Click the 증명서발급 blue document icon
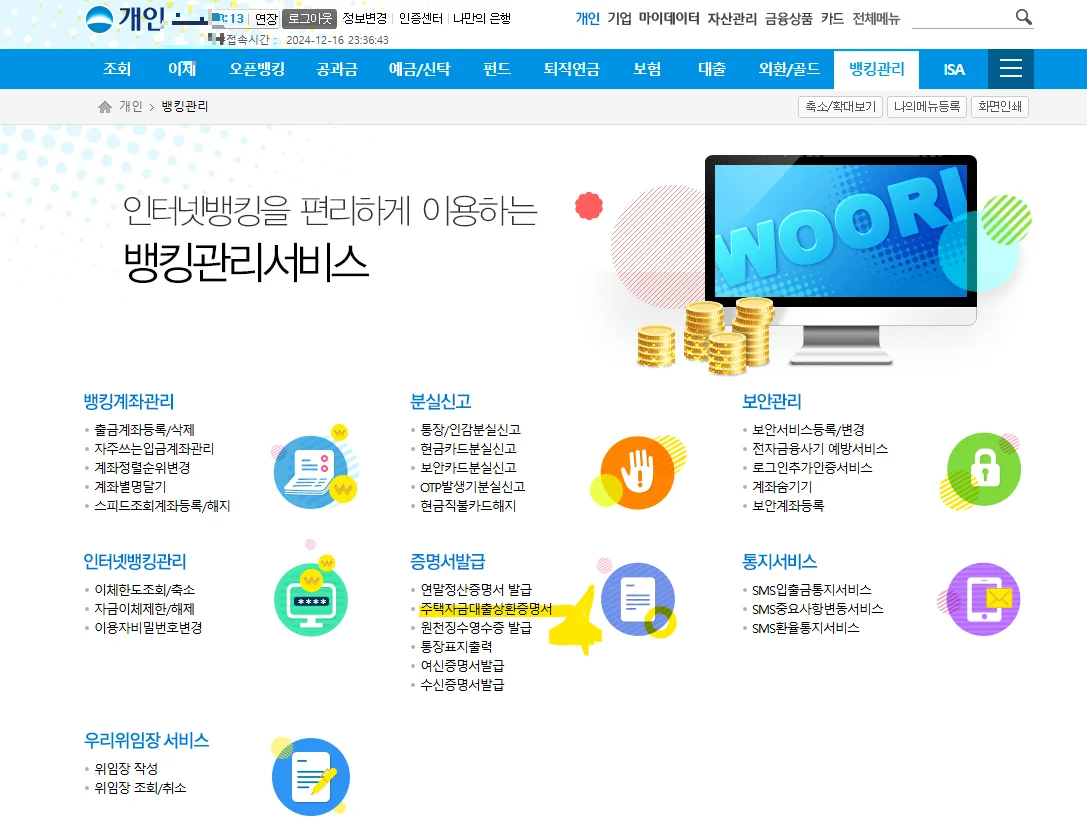Image resolution: width=1087 pixels, height=837 pixels. point(638,600)
